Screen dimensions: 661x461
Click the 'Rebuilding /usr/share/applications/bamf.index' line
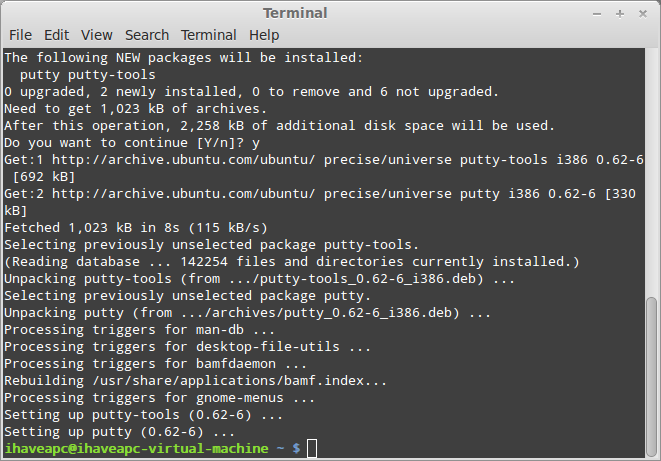196,381
